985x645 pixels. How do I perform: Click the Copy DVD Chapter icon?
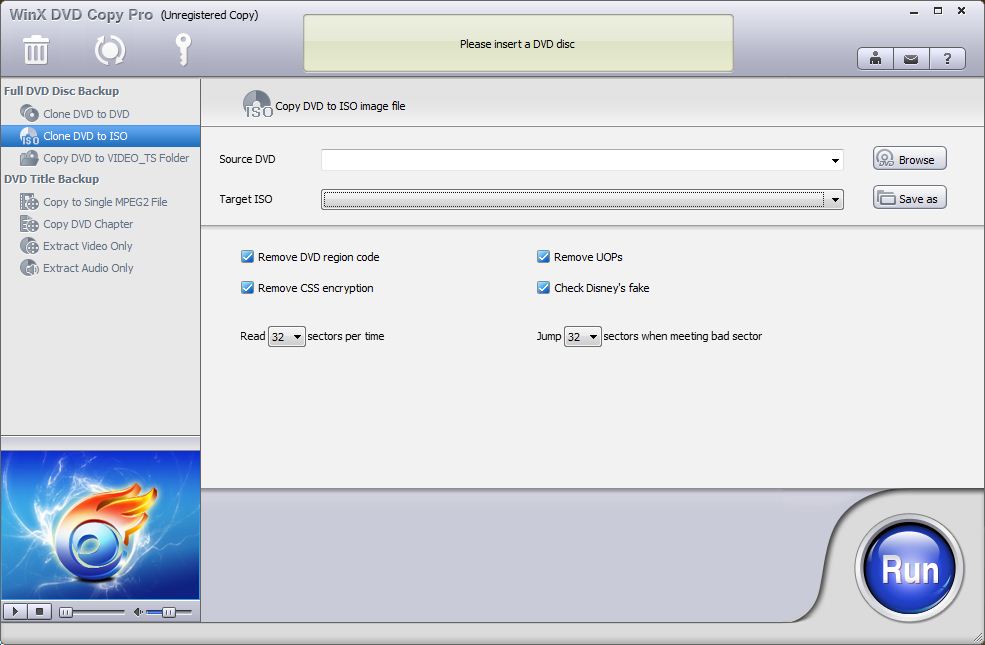29,224
